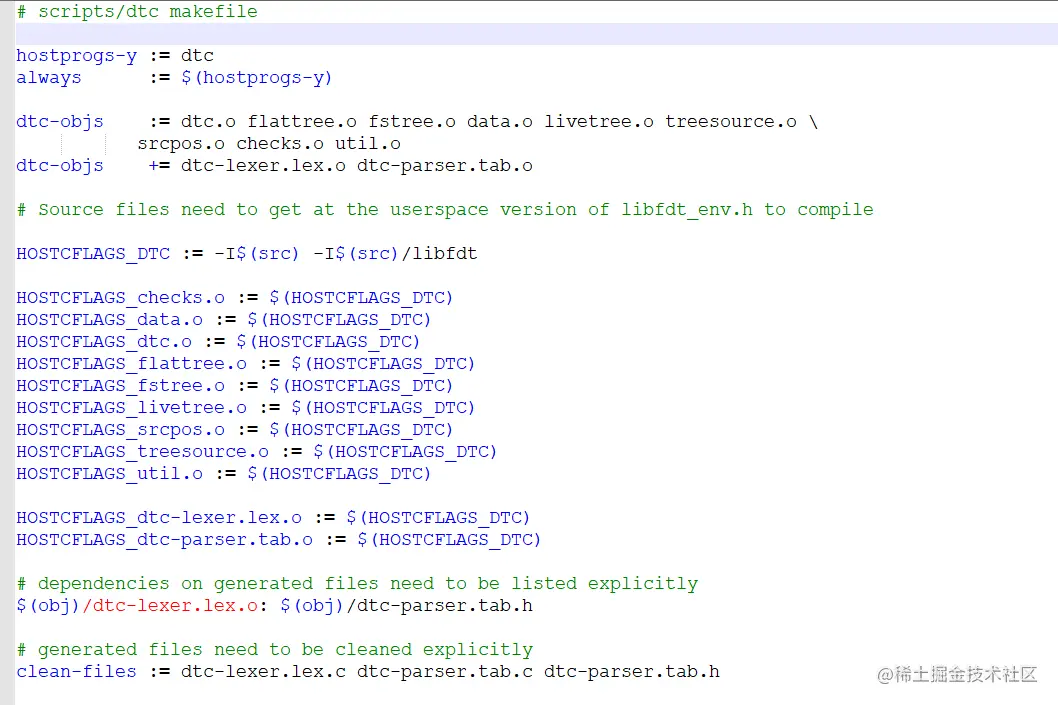Select 'HOSTCFLAGS_treesource.o' variable name
Viewport: 1058px width, 705px height.
(142, 451)
